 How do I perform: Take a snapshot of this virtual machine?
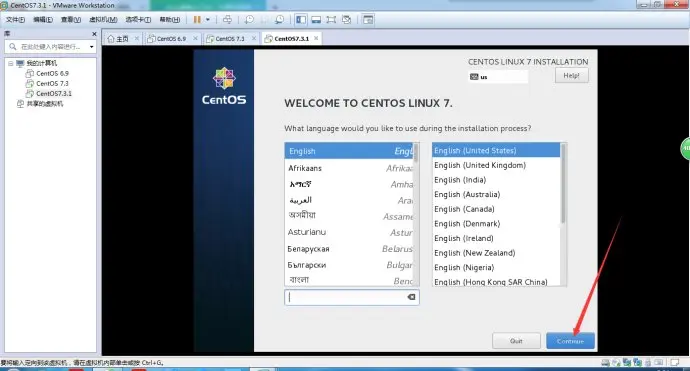pyautogui.click(x=249, y=19)
